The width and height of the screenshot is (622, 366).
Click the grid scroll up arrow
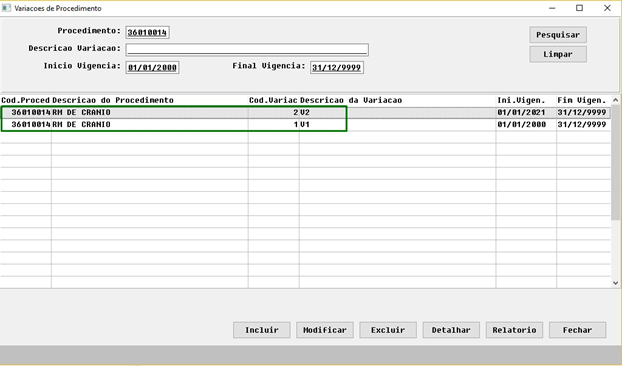pos(615,100)
